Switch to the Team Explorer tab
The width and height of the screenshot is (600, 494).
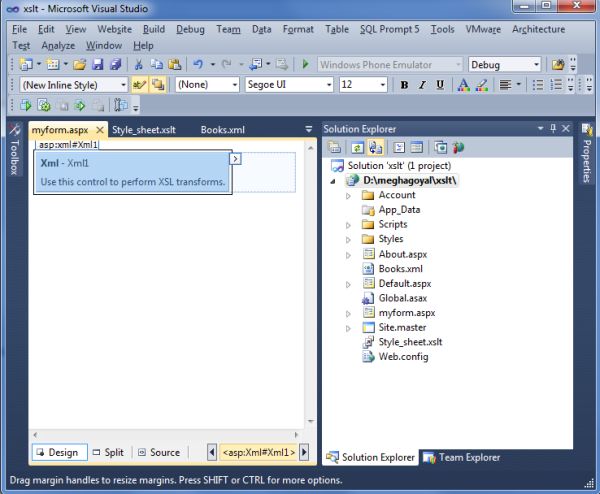click(461, 458)
